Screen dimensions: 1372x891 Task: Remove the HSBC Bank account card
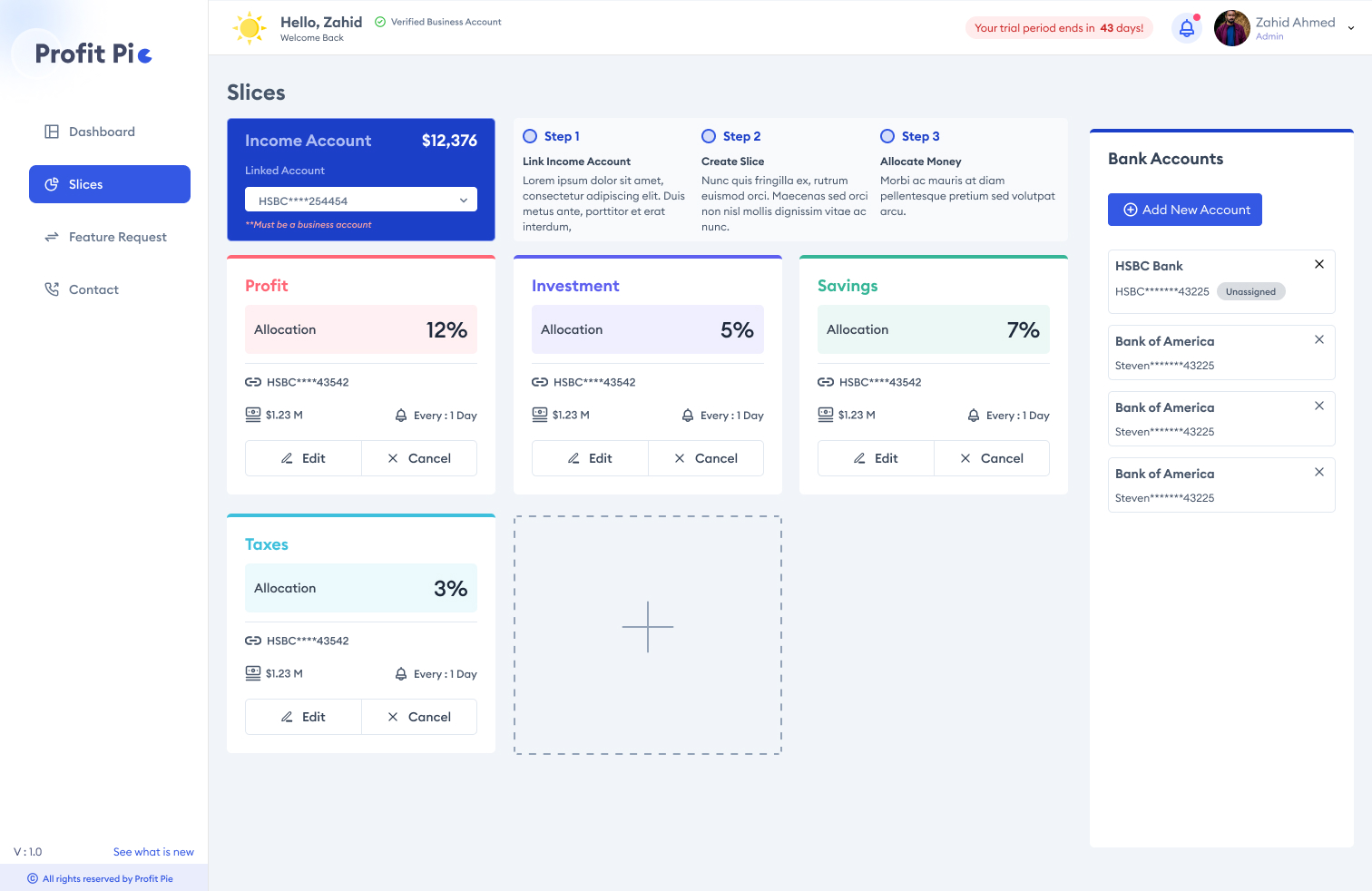pos(1318,264)
